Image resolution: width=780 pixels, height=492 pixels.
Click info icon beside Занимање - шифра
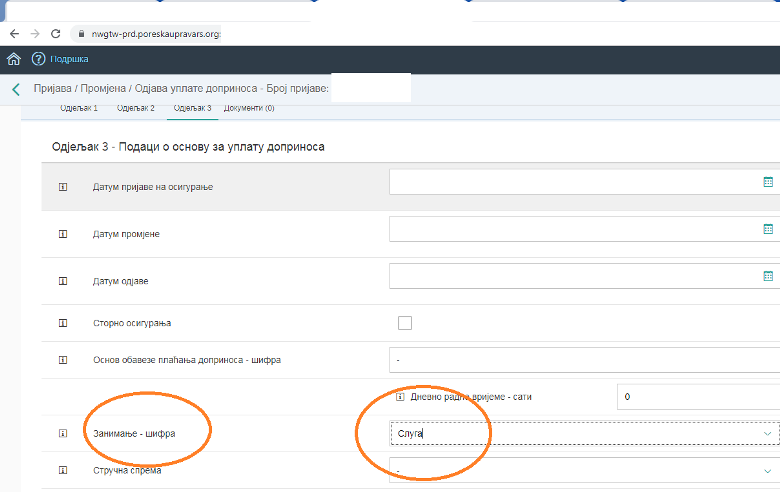tap(62, 433)
